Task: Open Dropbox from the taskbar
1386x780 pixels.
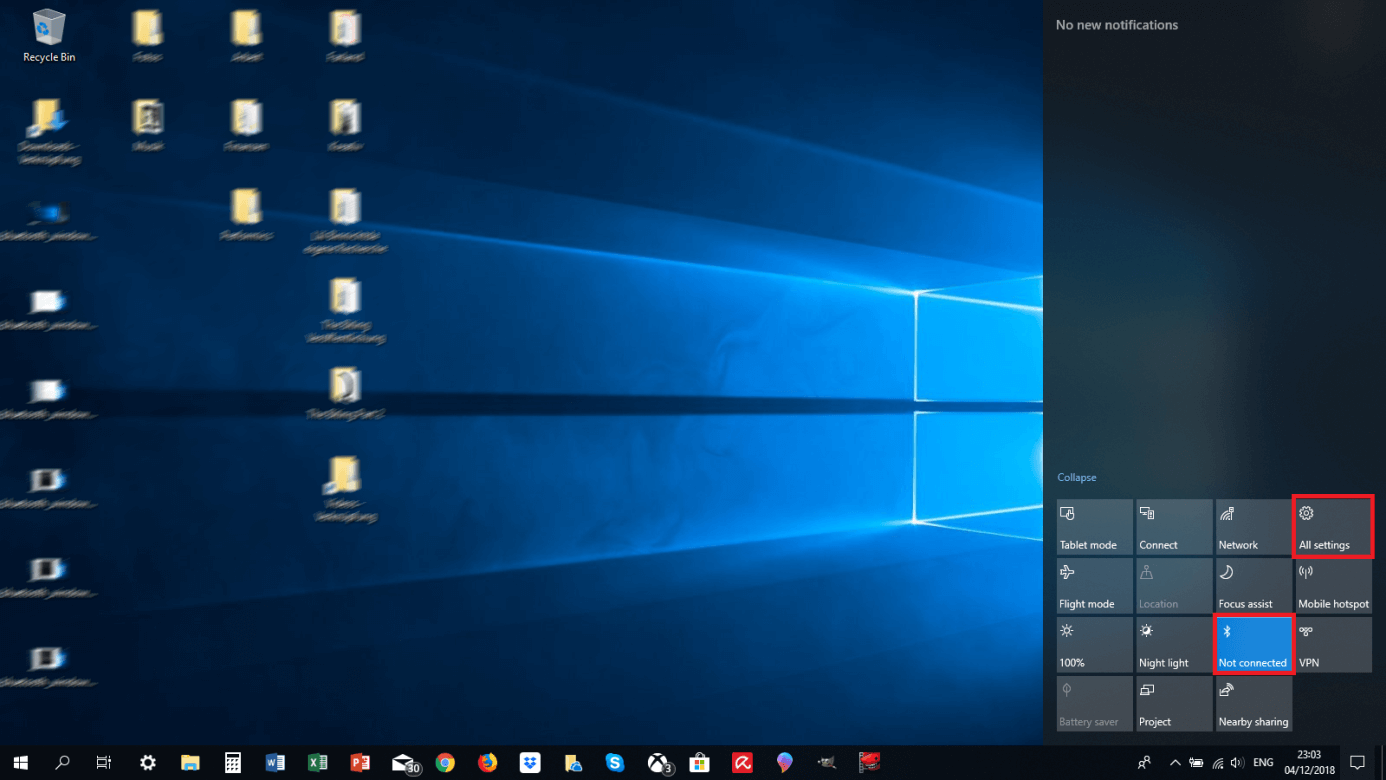Action: 530,762
